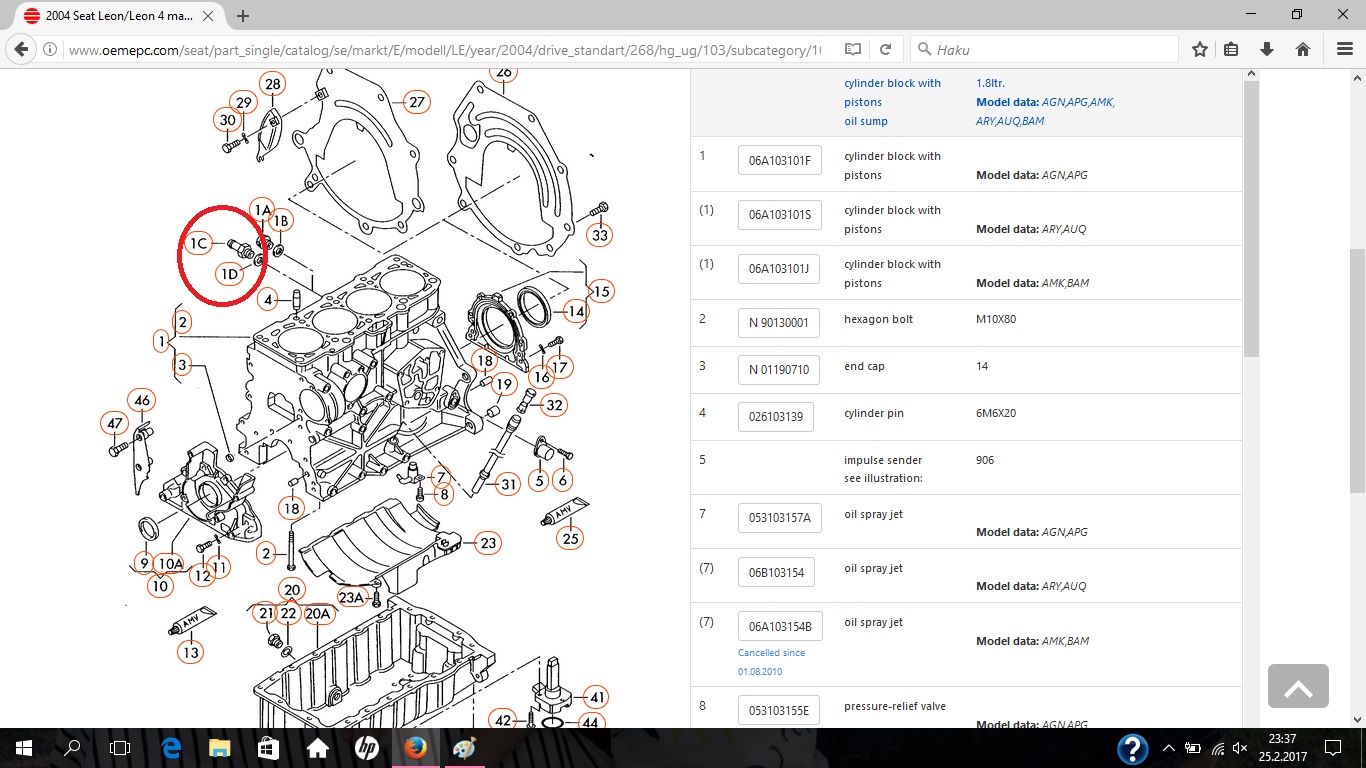
Task: Open the Firefox hamburger menu
Action: 1344,49
